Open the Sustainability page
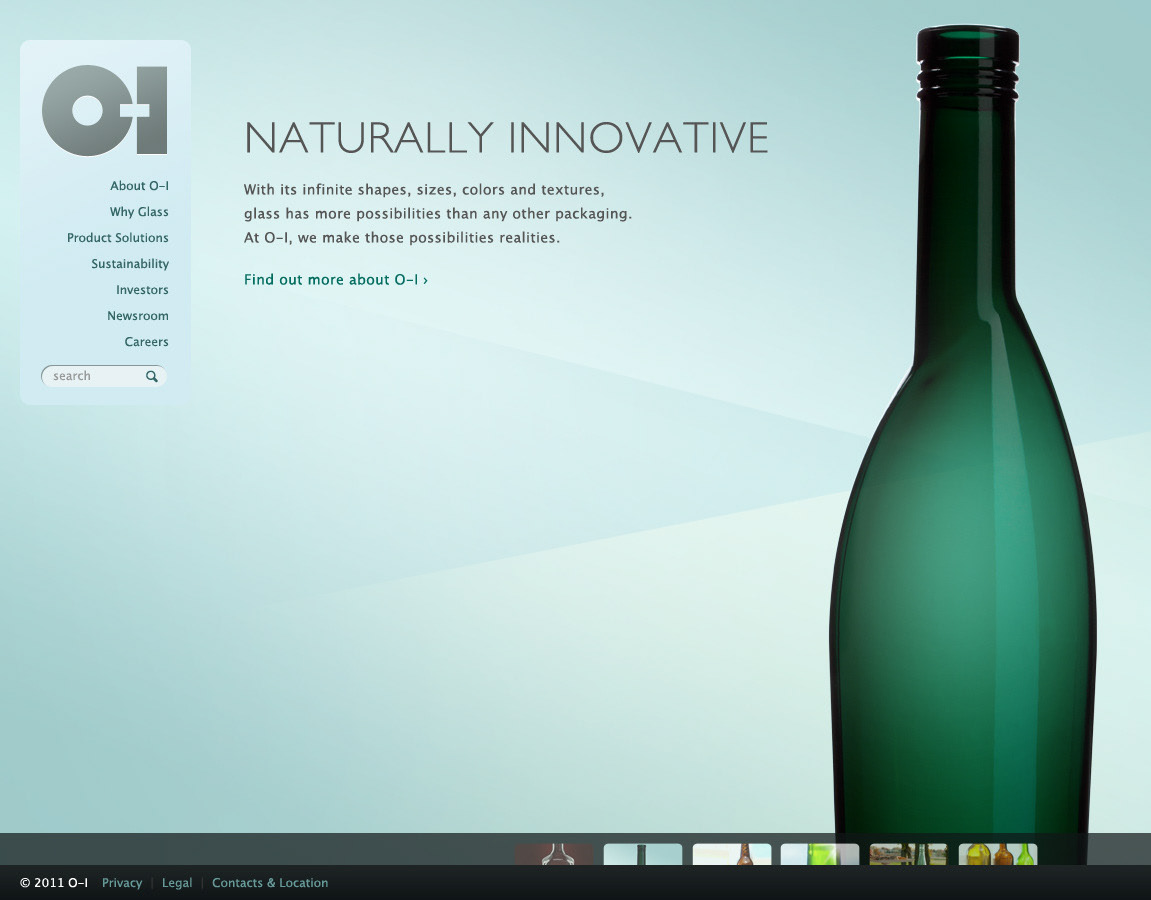Screen dimensions: 1151x900 coord(130,264)
